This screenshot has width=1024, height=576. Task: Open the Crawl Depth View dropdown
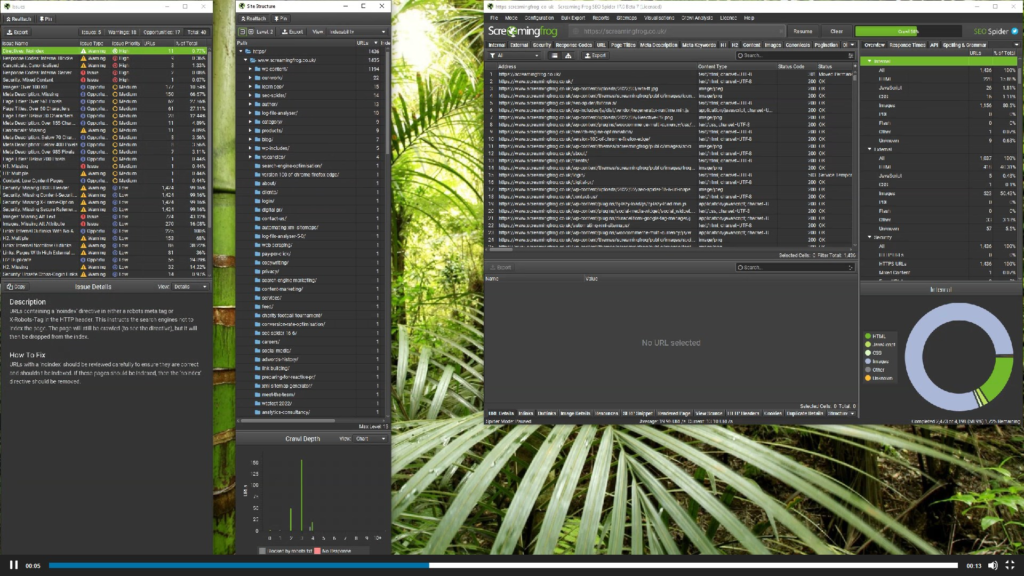(x=370, y=439)
